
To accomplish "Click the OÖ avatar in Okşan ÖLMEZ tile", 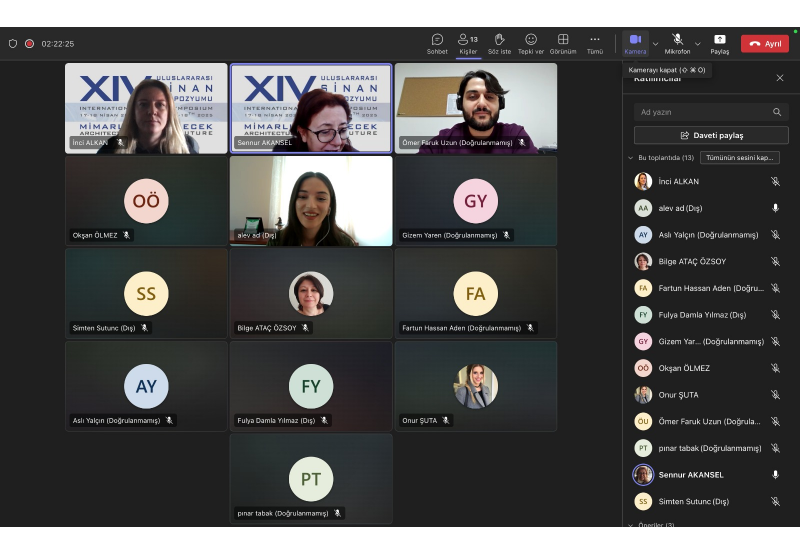I will pos(146,200).
